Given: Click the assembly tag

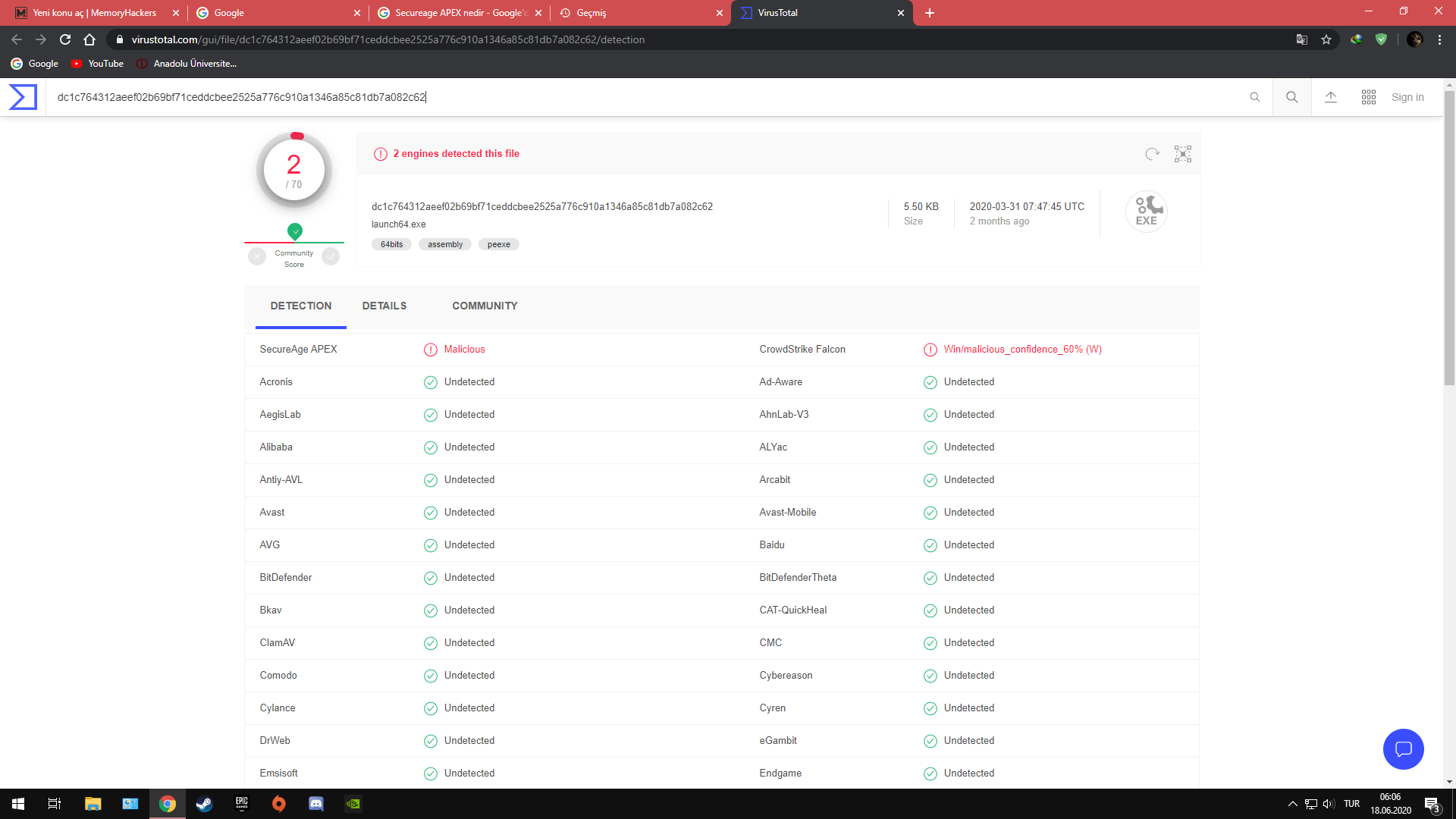Looking at the screenshot, I should tap(445, 244).
